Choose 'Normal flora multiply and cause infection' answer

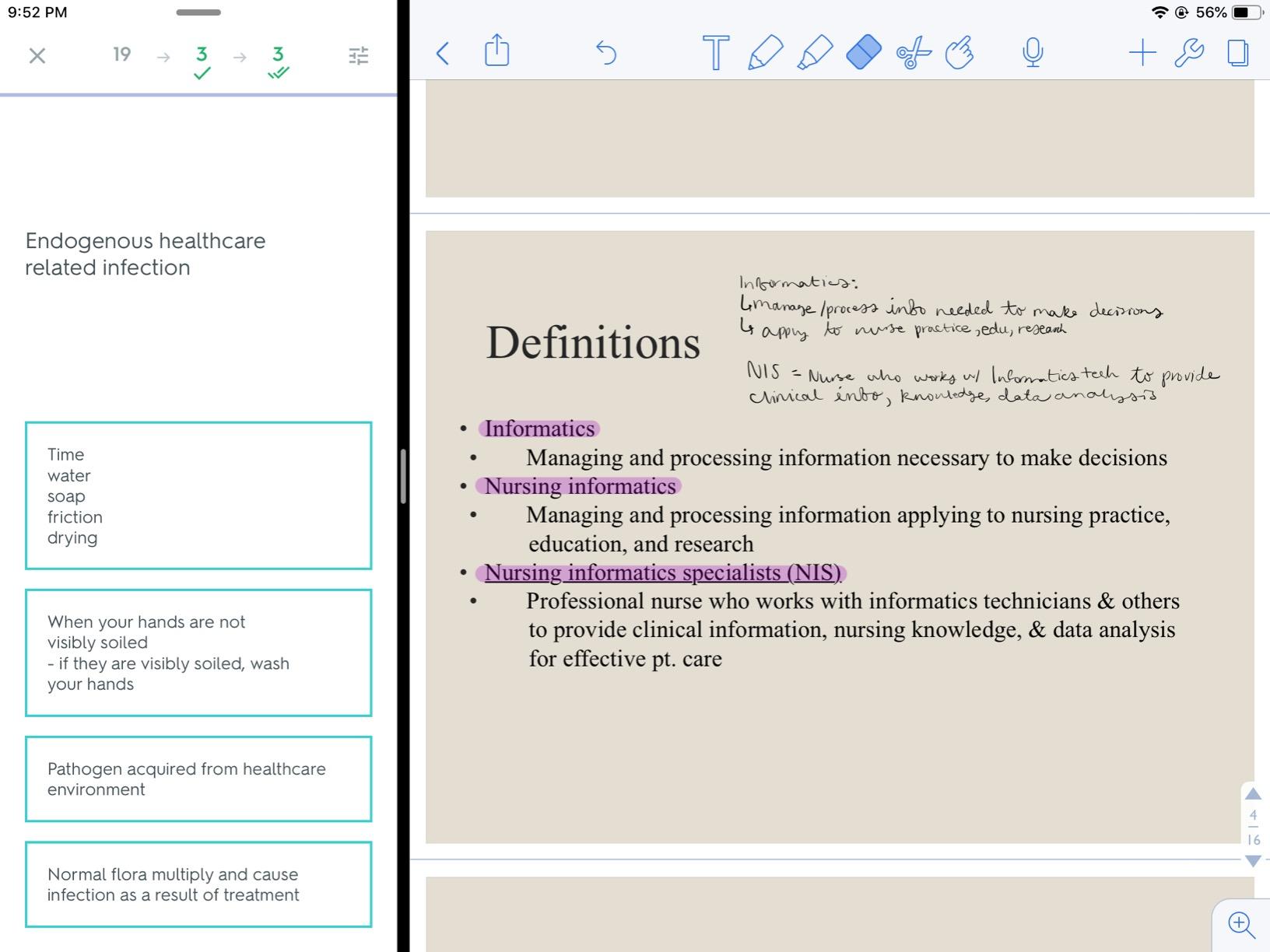click(198, 884)
